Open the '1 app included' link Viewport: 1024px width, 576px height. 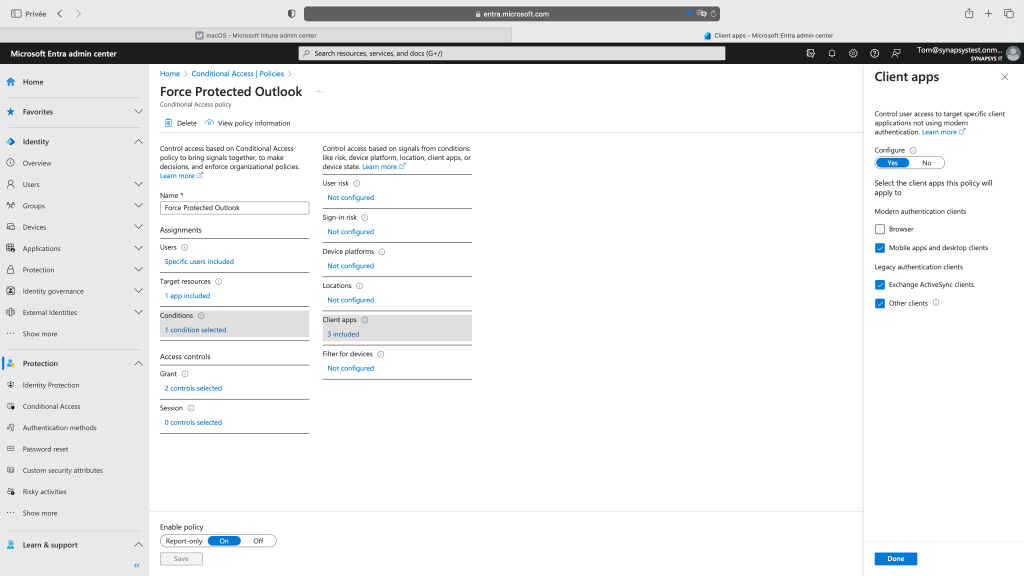point(187,296)
